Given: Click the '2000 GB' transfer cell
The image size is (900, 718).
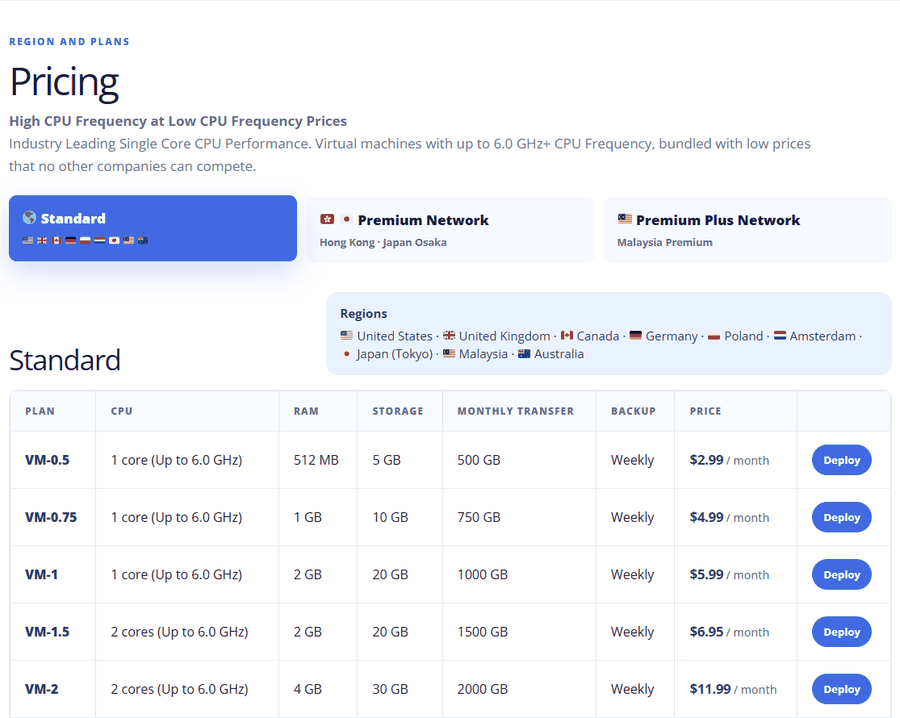Looking at the screenshot, I should coord(483,689).
